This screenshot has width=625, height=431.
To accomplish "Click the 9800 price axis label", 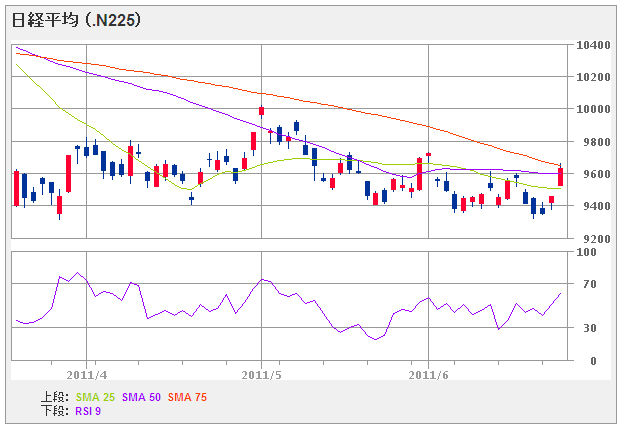I will coord(597,142).
